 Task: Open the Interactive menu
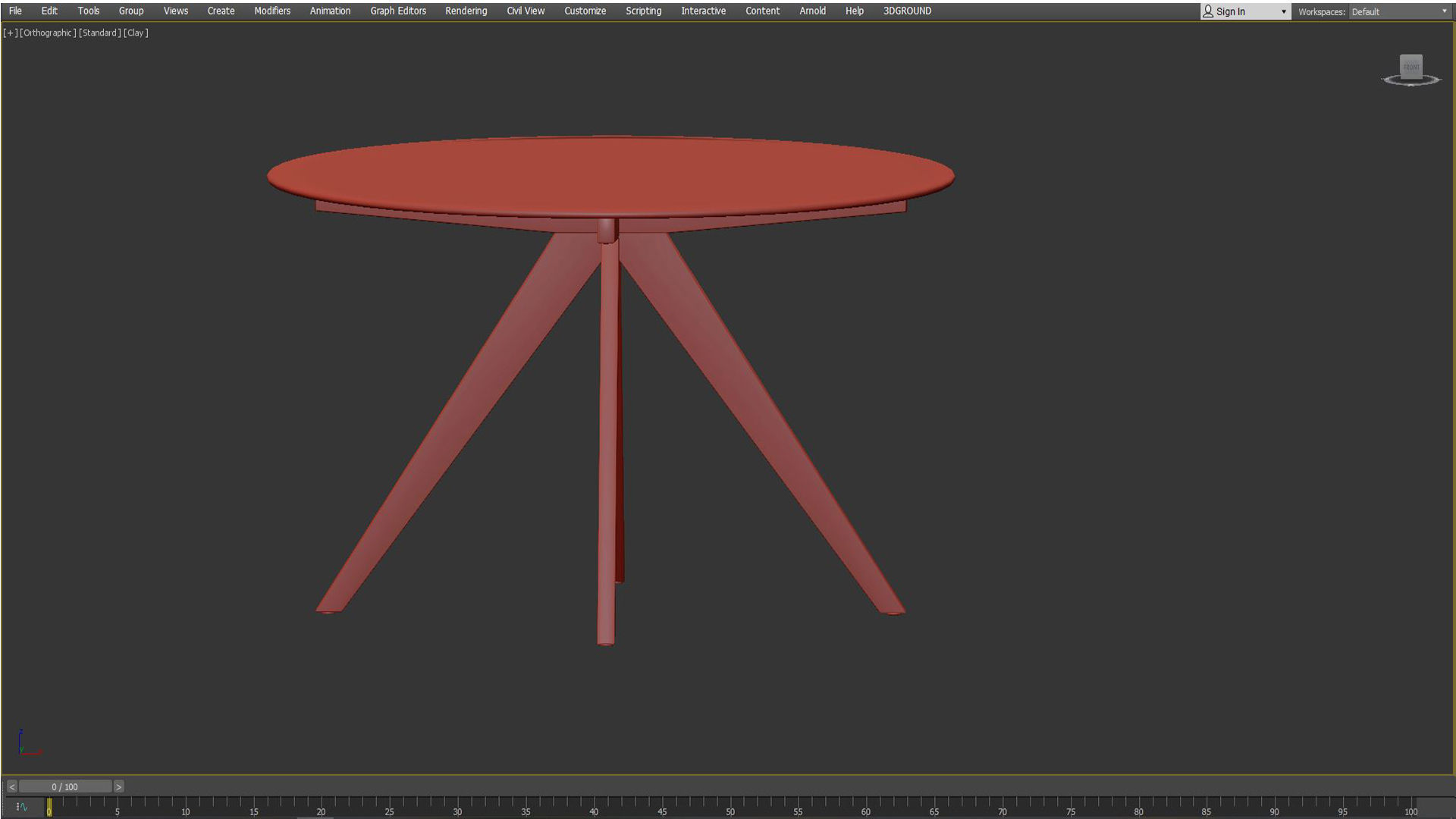(x=704, y=11)
